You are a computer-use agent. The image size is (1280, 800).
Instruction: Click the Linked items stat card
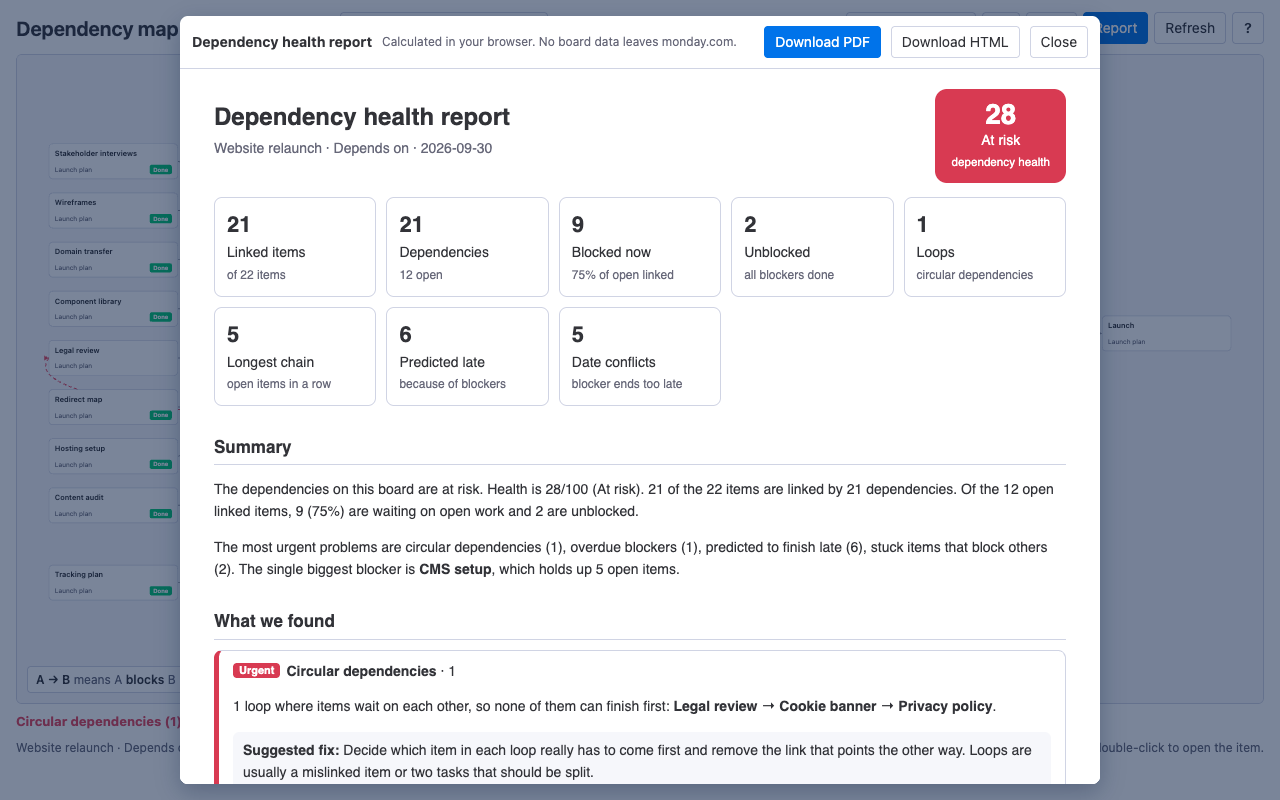(x=295, y=247)
